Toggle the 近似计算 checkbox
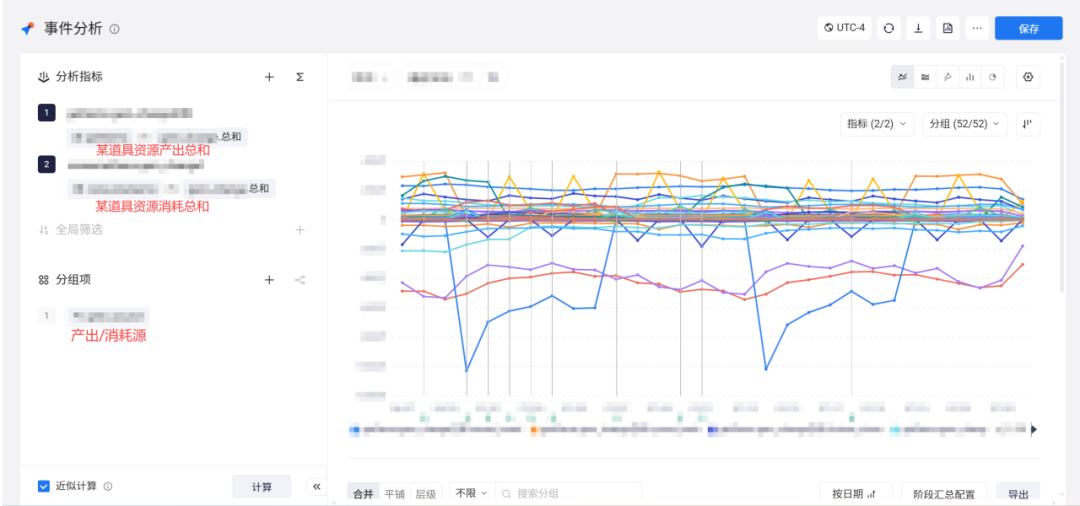The width and height of the screenshot is (1080, 506). pos(43,487)
